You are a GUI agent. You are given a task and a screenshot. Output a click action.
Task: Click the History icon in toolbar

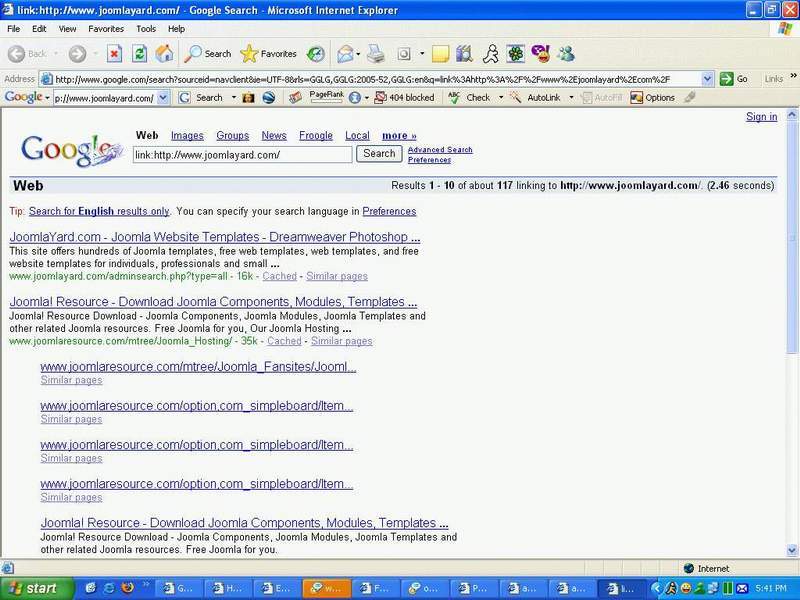(x=315, y=54)
